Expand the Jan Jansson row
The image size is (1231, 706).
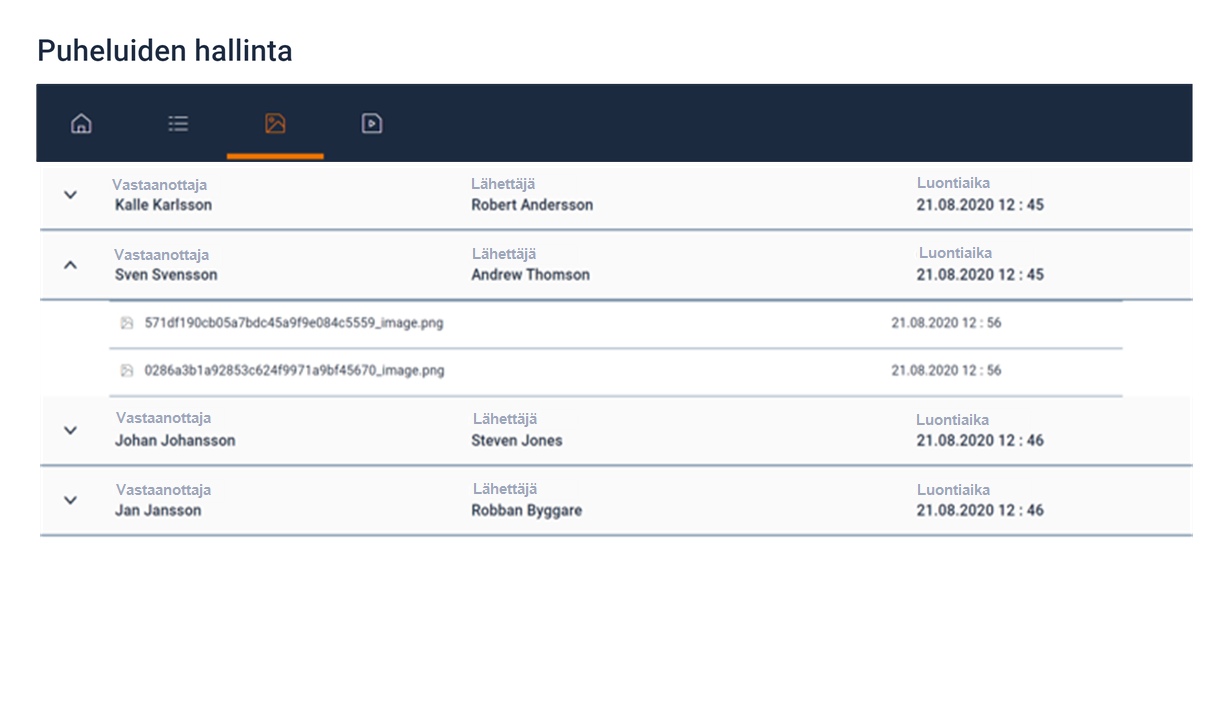70,500
